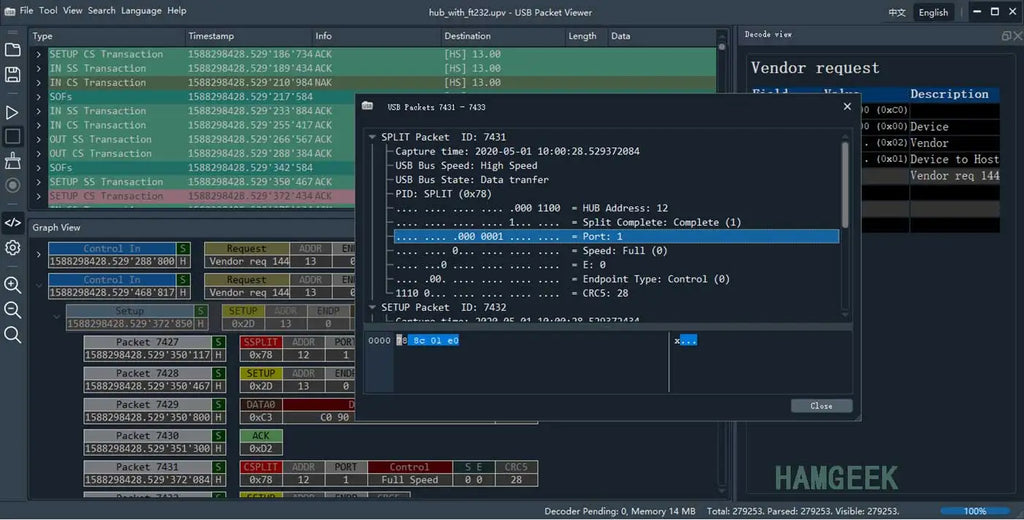Collapse the SETUP Packet ID 7432 node

pos(372,307)
